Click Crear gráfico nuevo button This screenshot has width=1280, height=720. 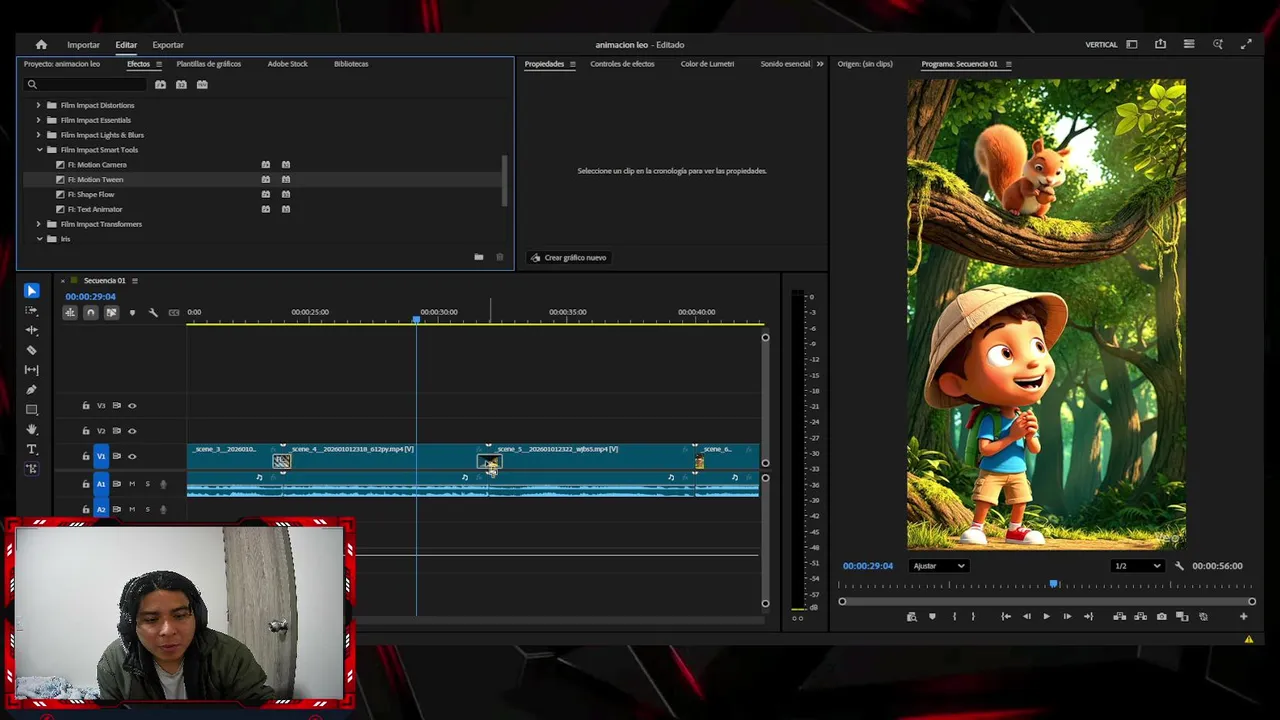pos(568,258)
